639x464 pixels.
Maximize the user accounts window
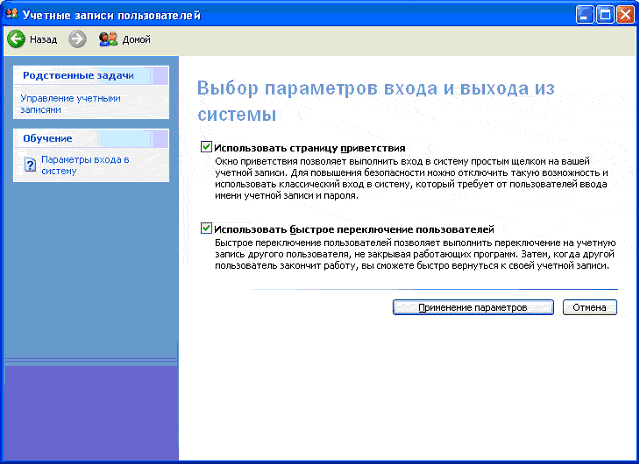click(x=604, y=13)
